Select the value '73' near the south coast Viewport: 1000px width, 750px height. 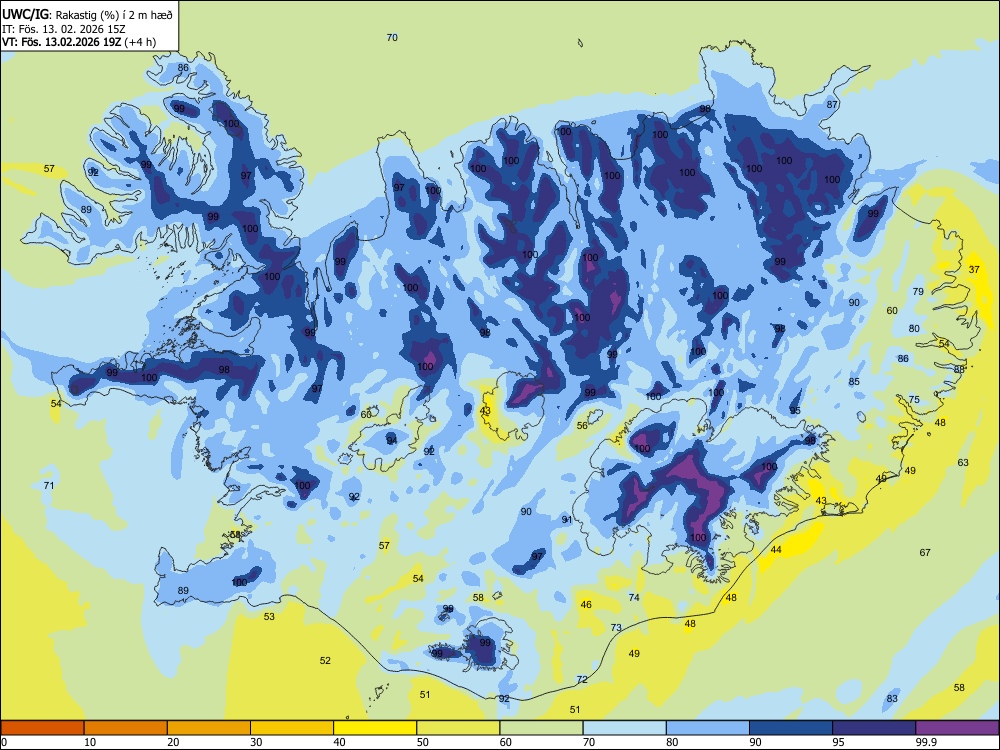[615, 628]
